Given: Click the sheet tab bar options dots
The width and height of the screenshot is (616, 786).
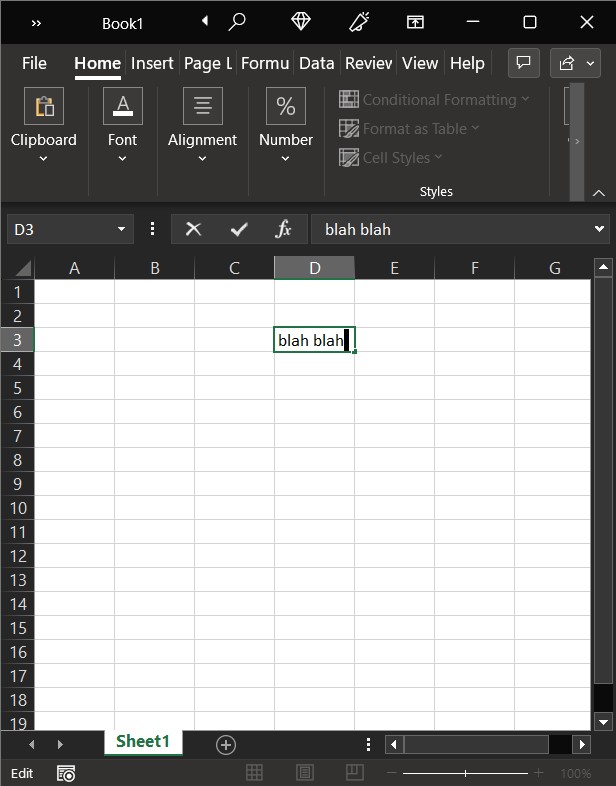Looking at the screenshot, I should click(368, 744).
